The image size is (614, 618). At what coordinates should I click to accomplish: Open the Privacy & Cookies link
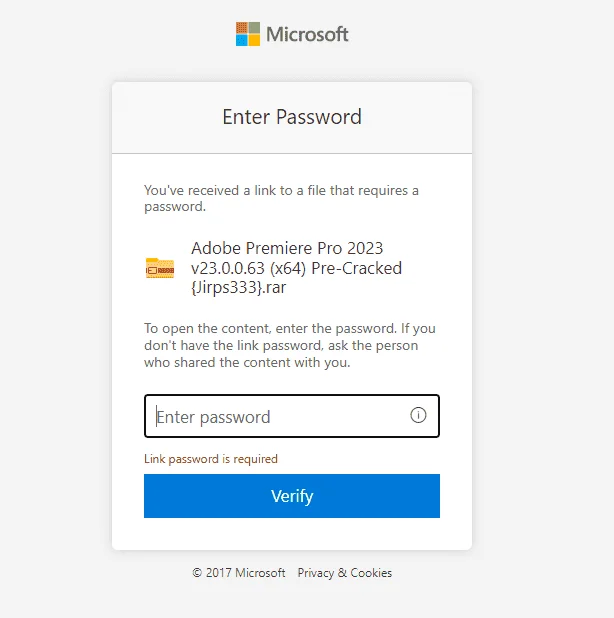coord(345,573)
